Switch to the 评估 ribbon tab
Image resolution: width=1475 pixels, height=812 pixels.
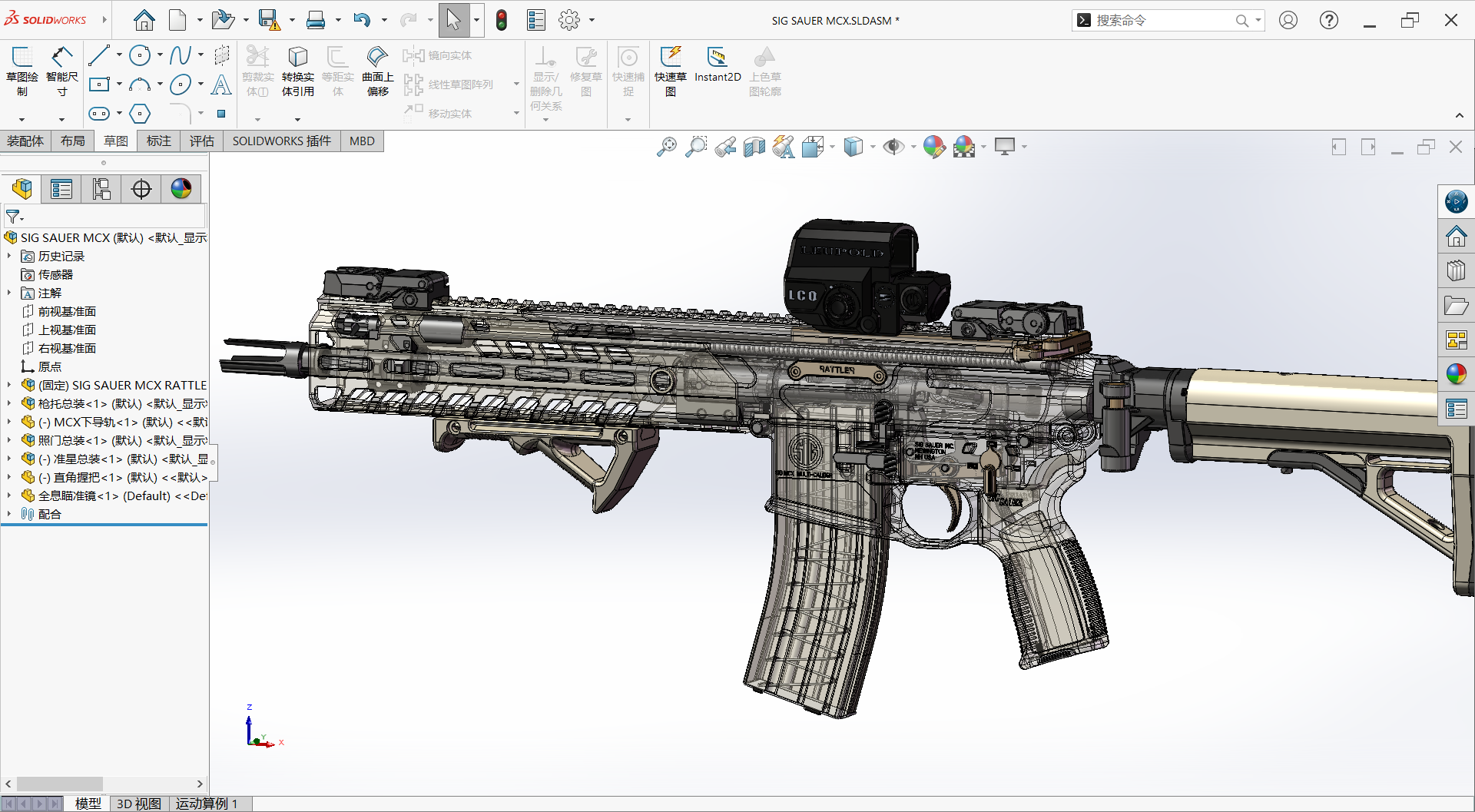coord(202,141)
